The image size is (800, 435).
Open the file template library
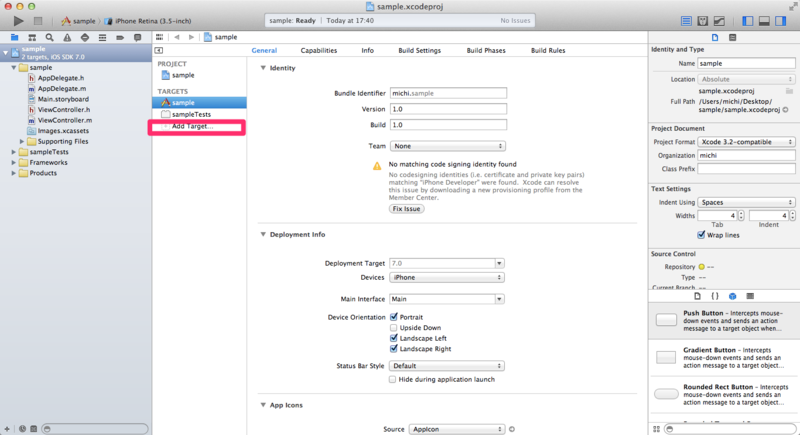(697, 296)
